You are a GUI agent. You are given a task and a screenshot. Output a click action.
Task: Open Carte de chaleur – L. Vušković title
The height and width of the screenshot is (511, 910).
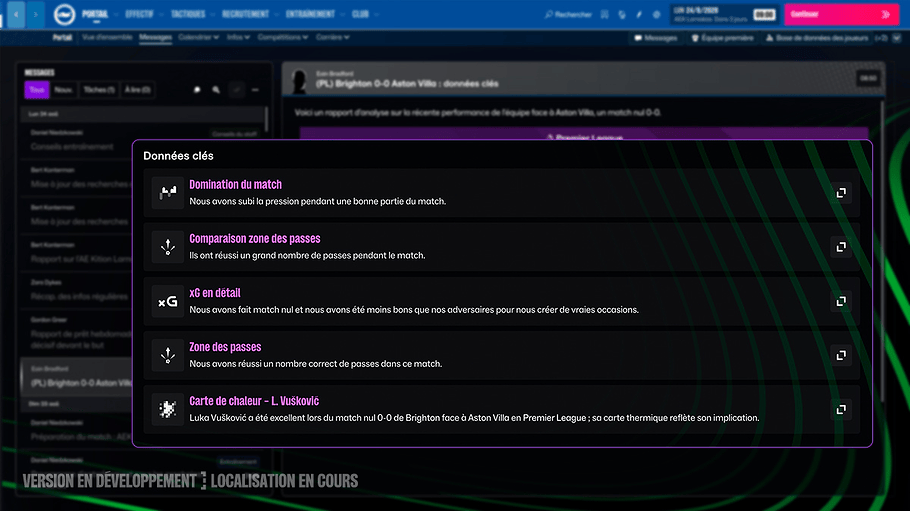click(254, 401)
